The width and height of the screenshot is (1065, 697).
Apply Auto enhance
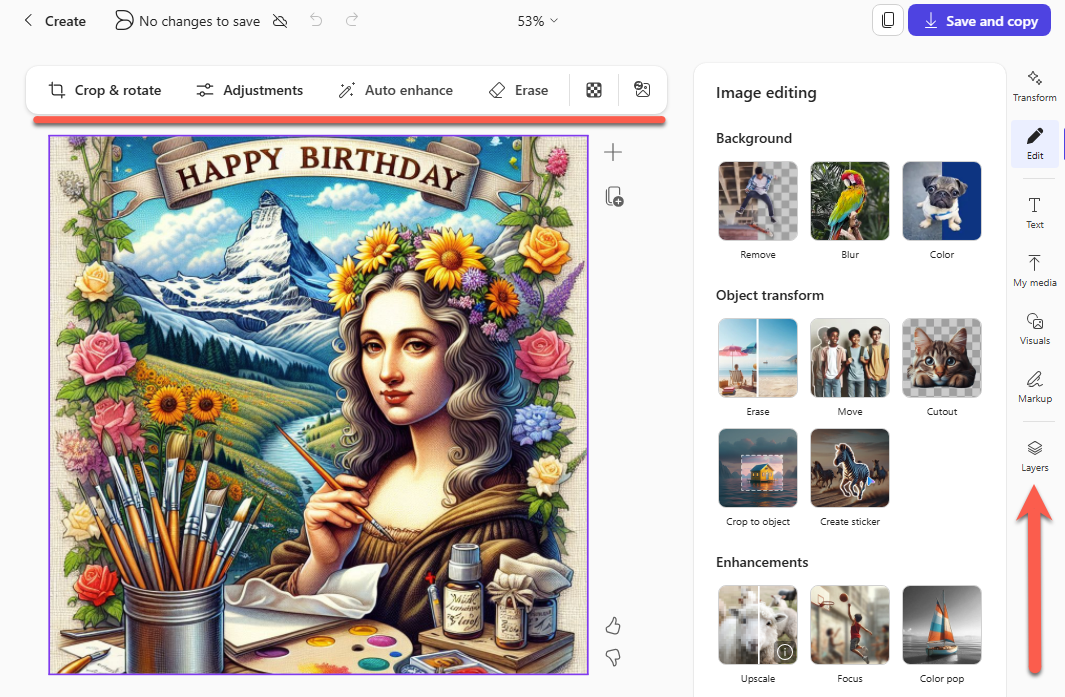tap(395, 90)
